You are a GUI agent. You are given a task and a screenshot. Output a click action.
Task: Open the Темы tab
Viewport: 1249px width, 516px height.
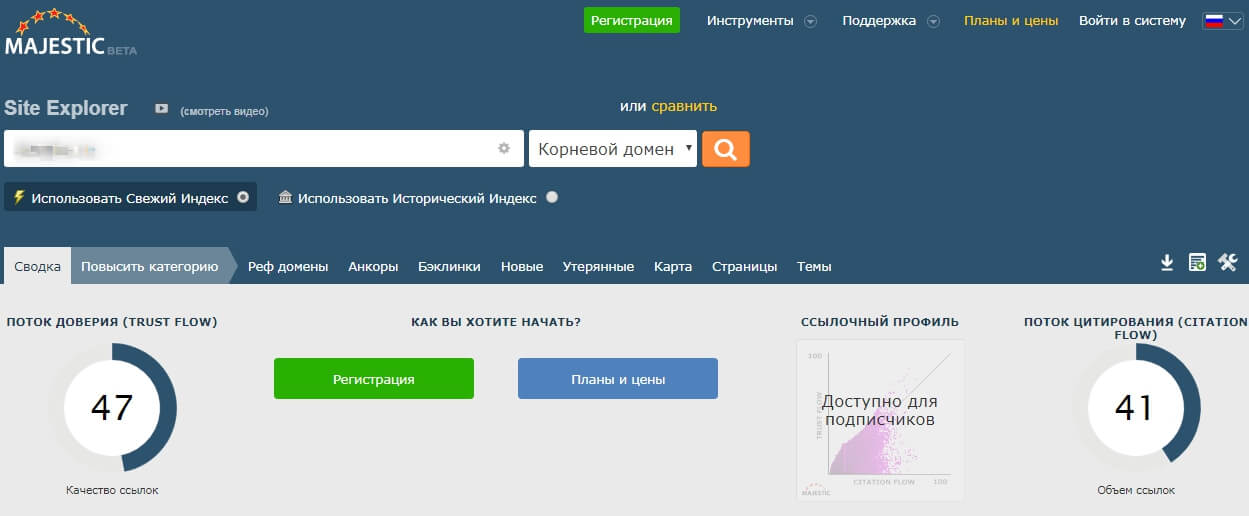[x=814, y=266]
